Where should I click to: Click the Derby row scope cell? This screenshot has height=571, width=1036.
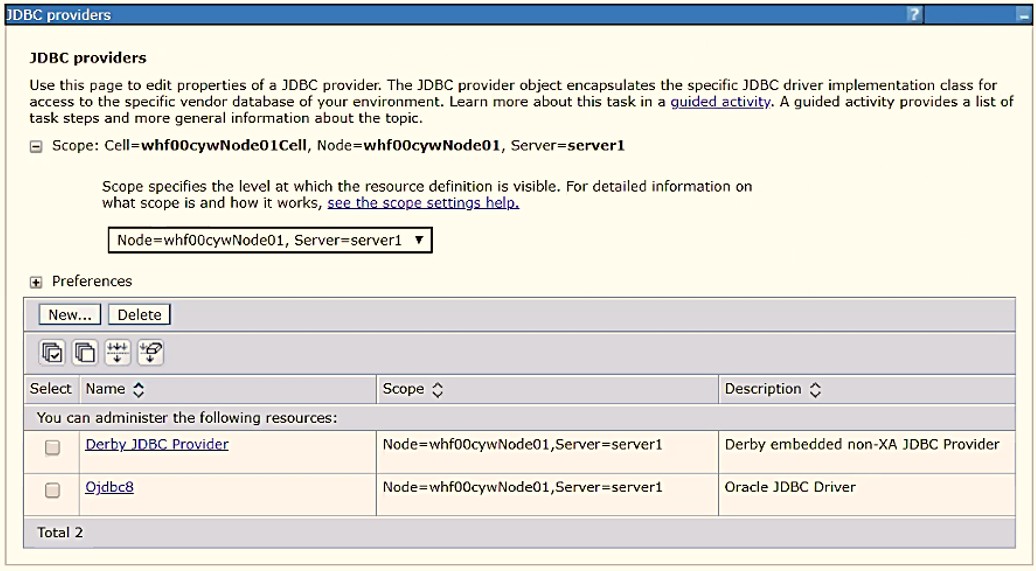[x=522, y=444]
